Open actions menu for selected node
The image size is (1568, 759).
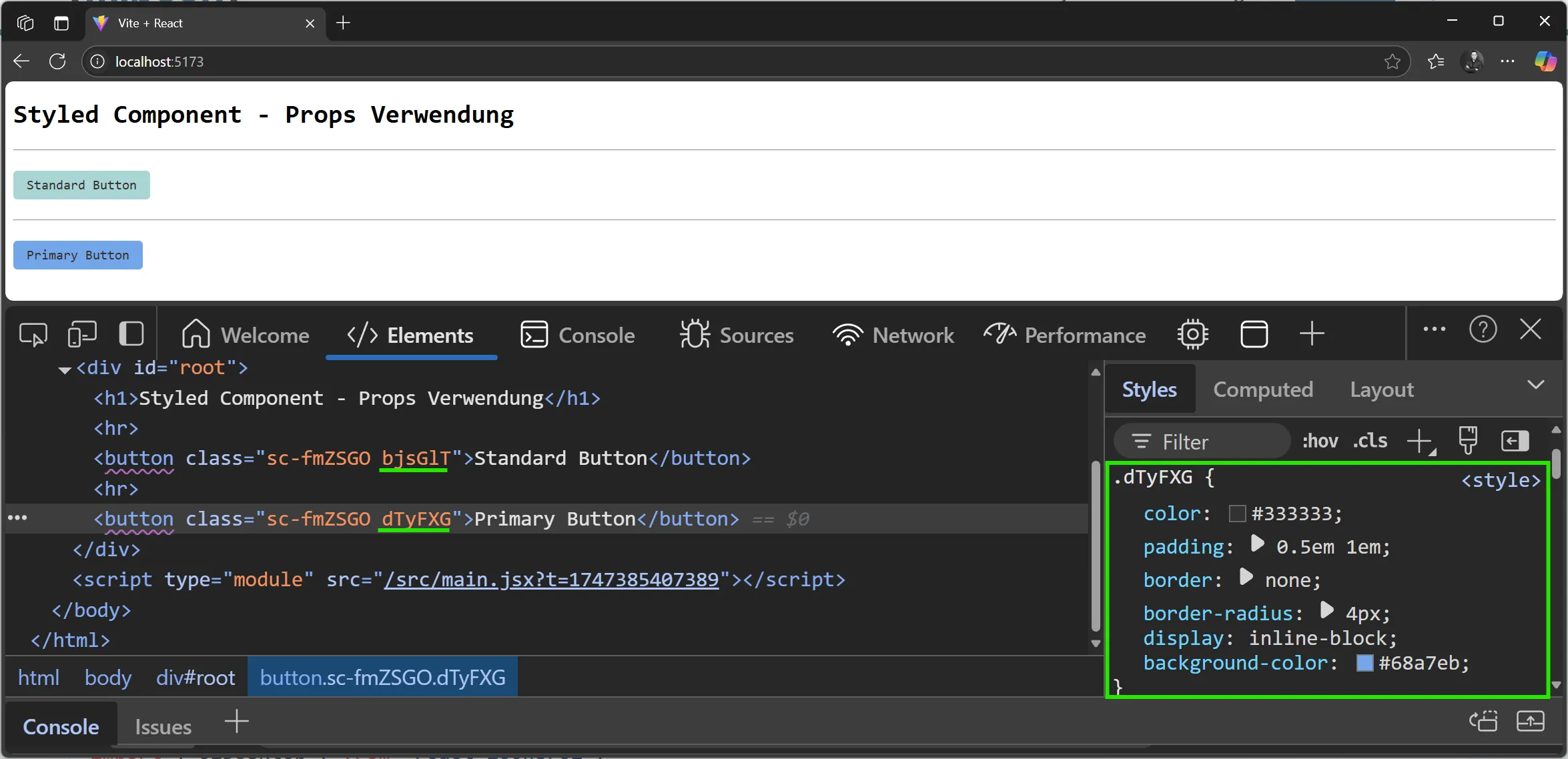17,518
